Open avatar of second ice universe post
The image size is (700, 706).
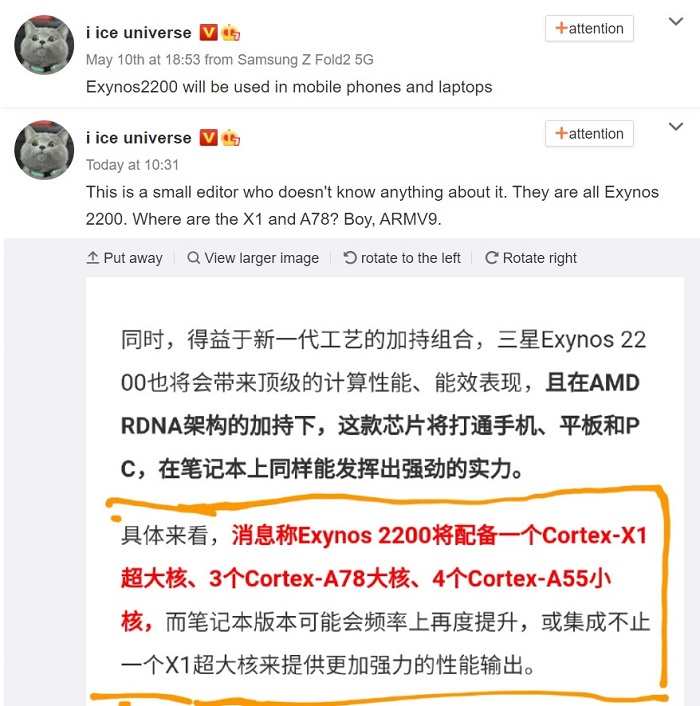click(44, 150)
